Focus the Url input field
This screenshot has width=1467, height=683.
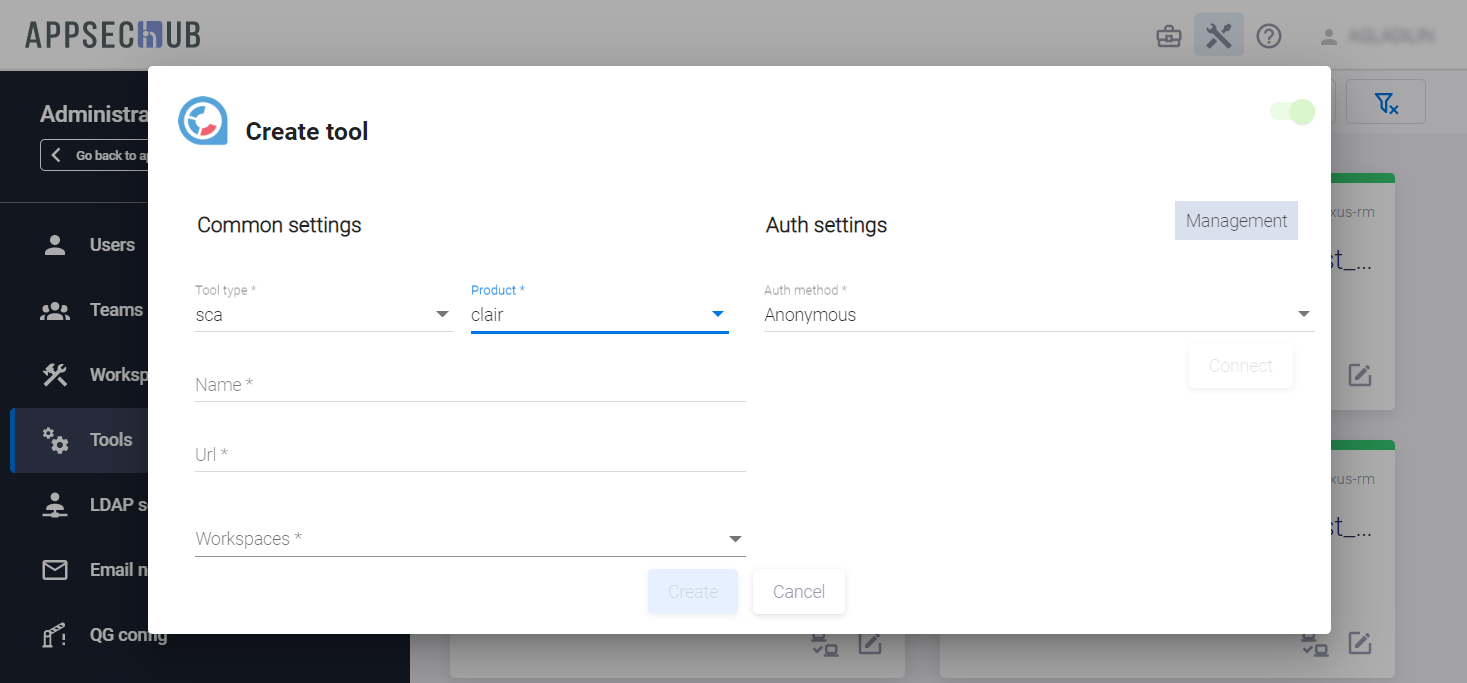point(470,455)
